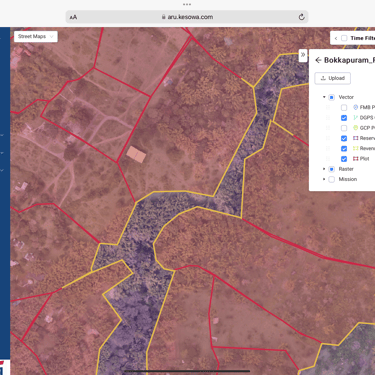Screen dimensions: 375x375
Task: Click the DGPS layer line icon
Action: [x=355, y=118]
